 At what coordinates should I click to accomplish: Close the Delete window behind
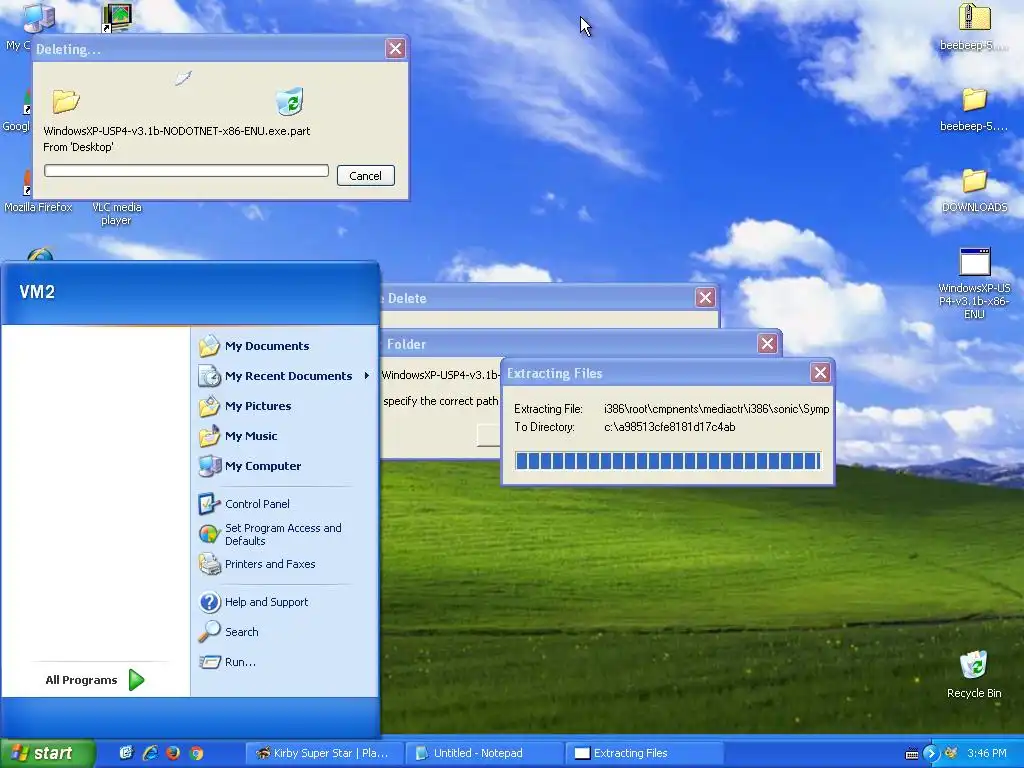click(x=705, y=298)
